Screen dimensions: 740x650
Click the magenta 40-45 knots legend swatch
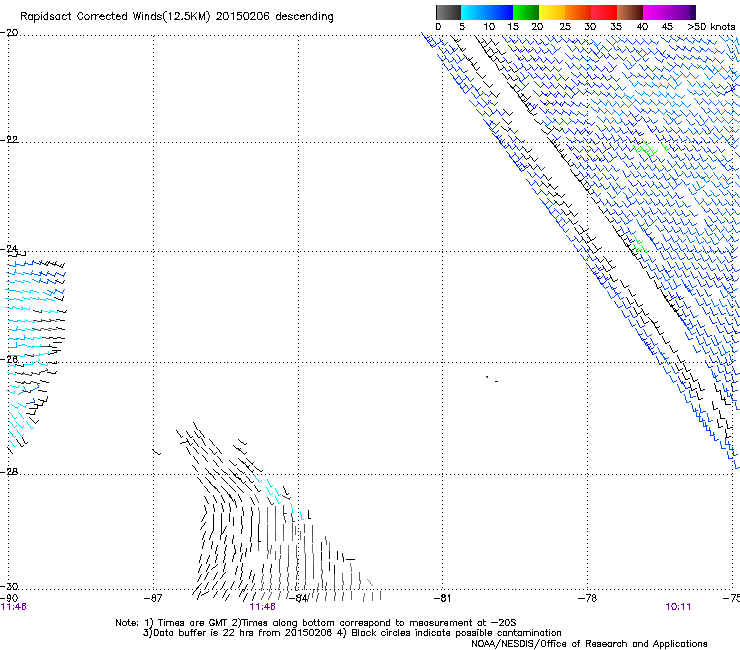point(656,12)
